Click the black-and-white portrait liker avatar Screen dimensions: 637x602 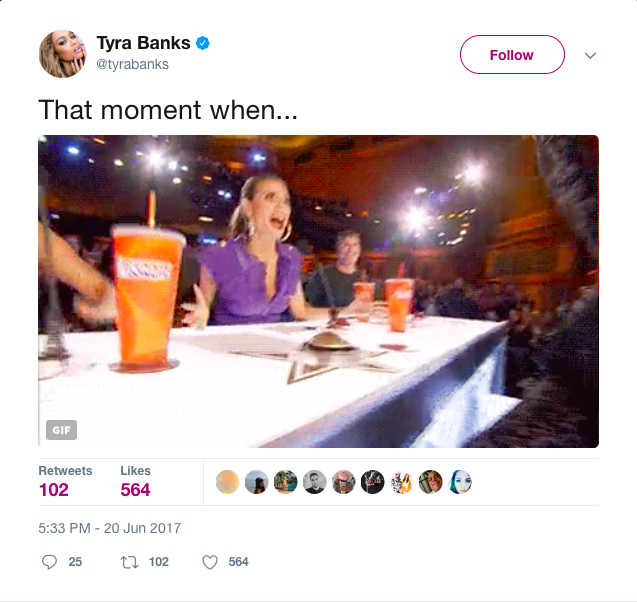coord(315,482)
